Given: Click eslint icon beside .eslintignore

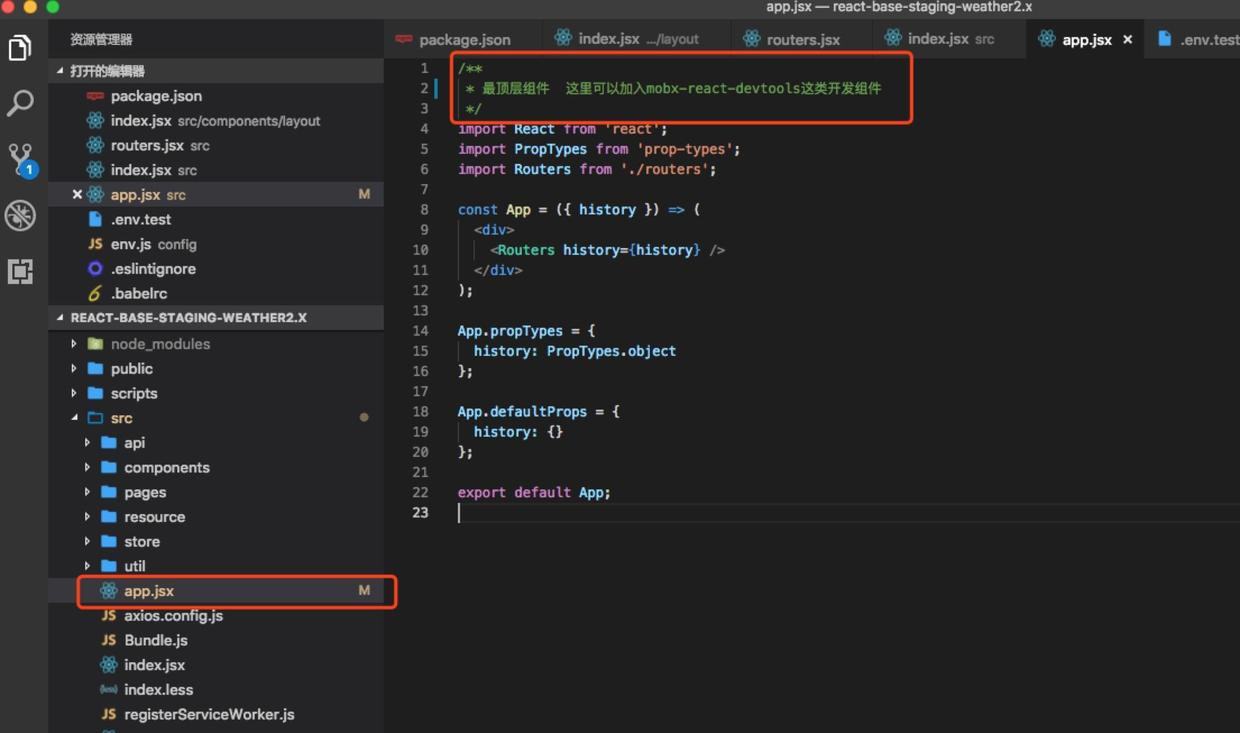Looking at the screenshot, I should pos(95,269).
